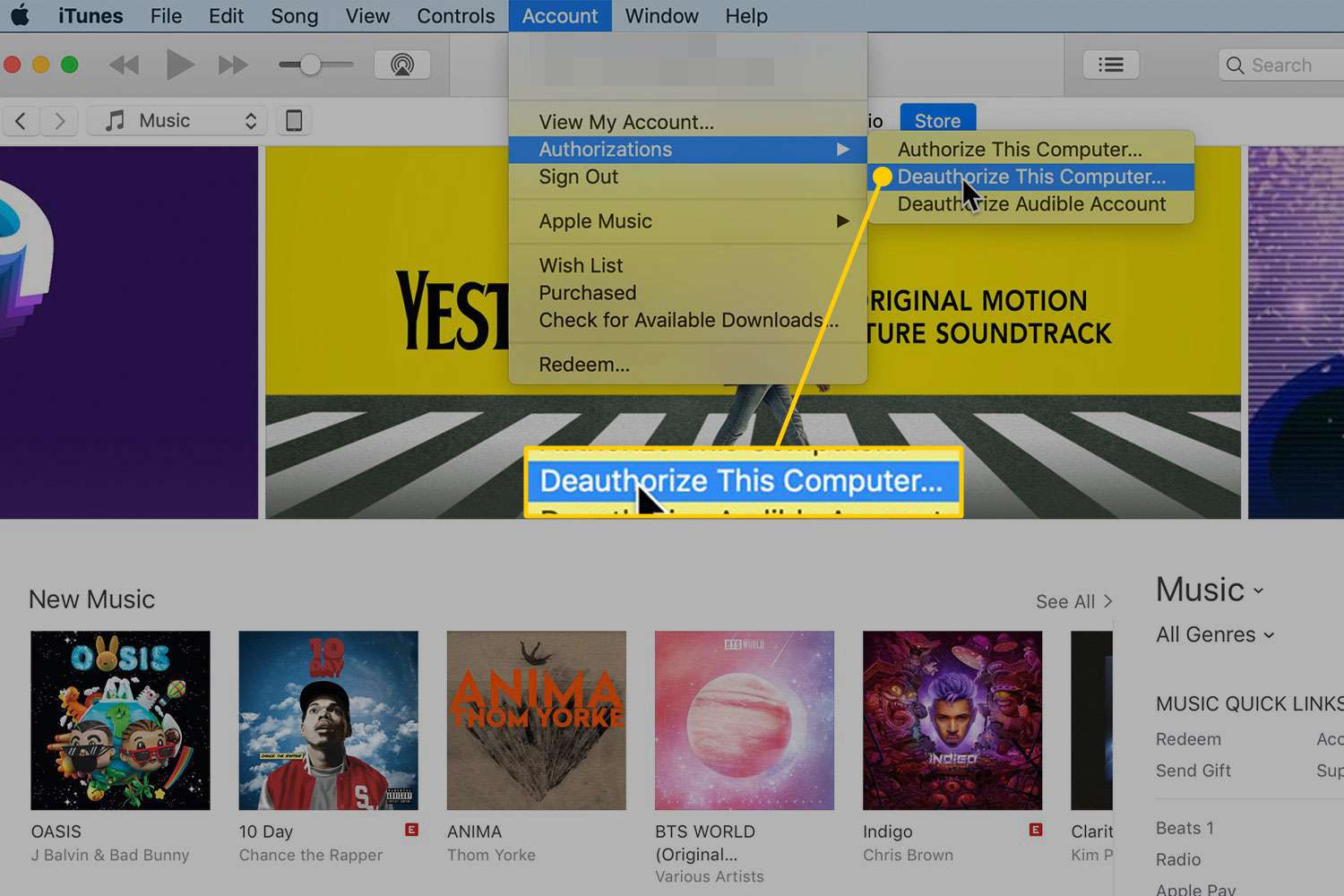Click artist J Balvin & Bad Bunny
Viewport: 1344px width, 896px height.
(x=110, y=855)
